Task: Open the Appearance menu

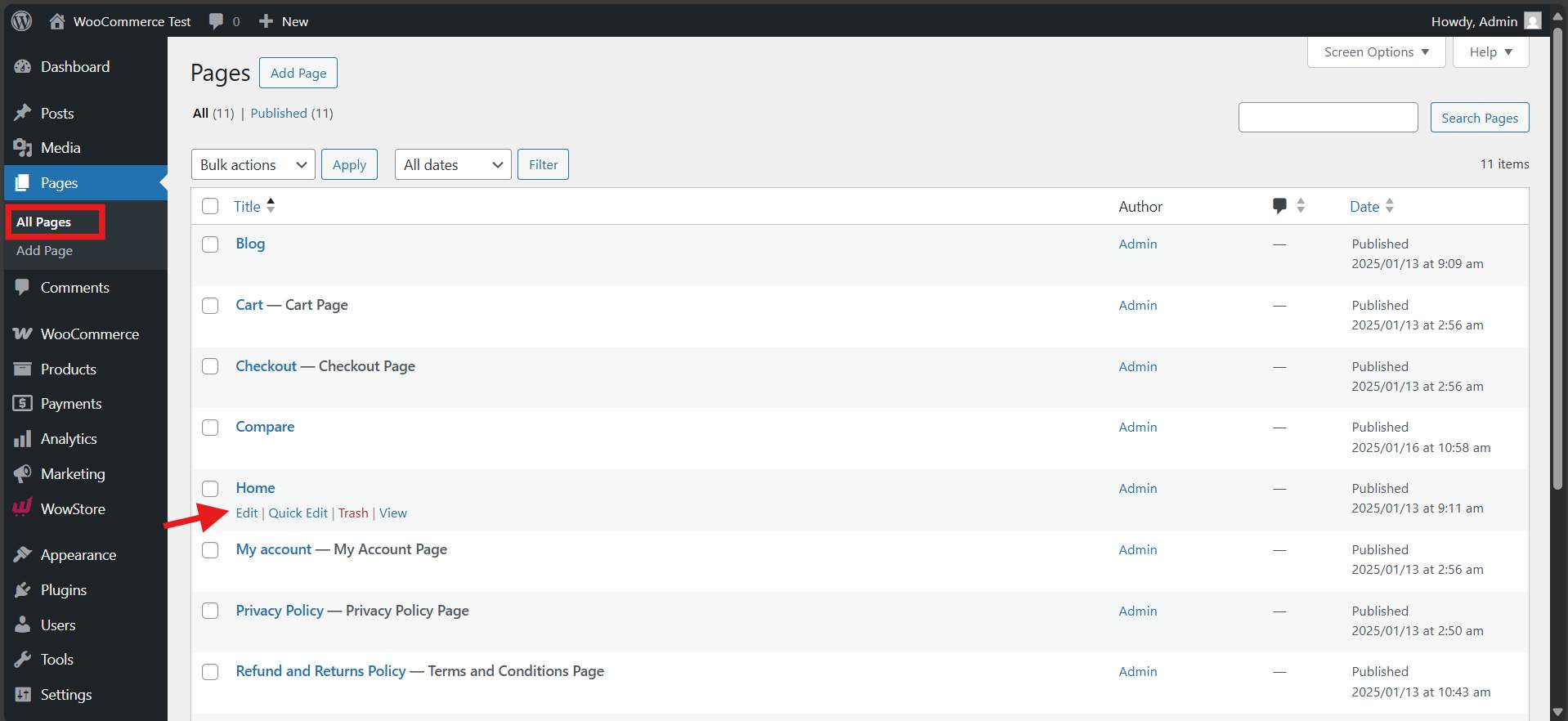Action: click(x=86, y=555)
